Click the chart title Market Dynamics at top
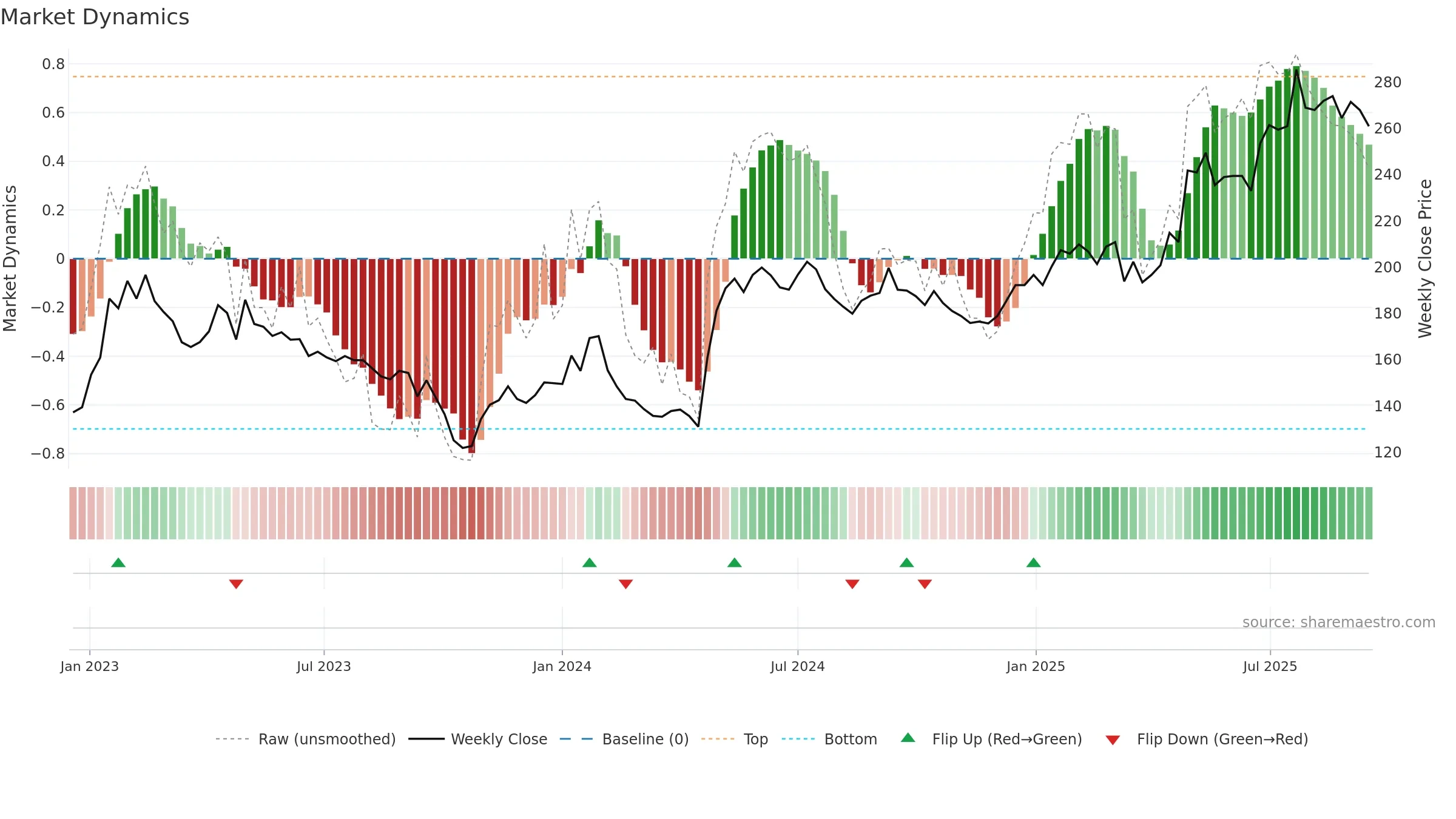This screenshot has width=1456, height=819. [95, 17]
